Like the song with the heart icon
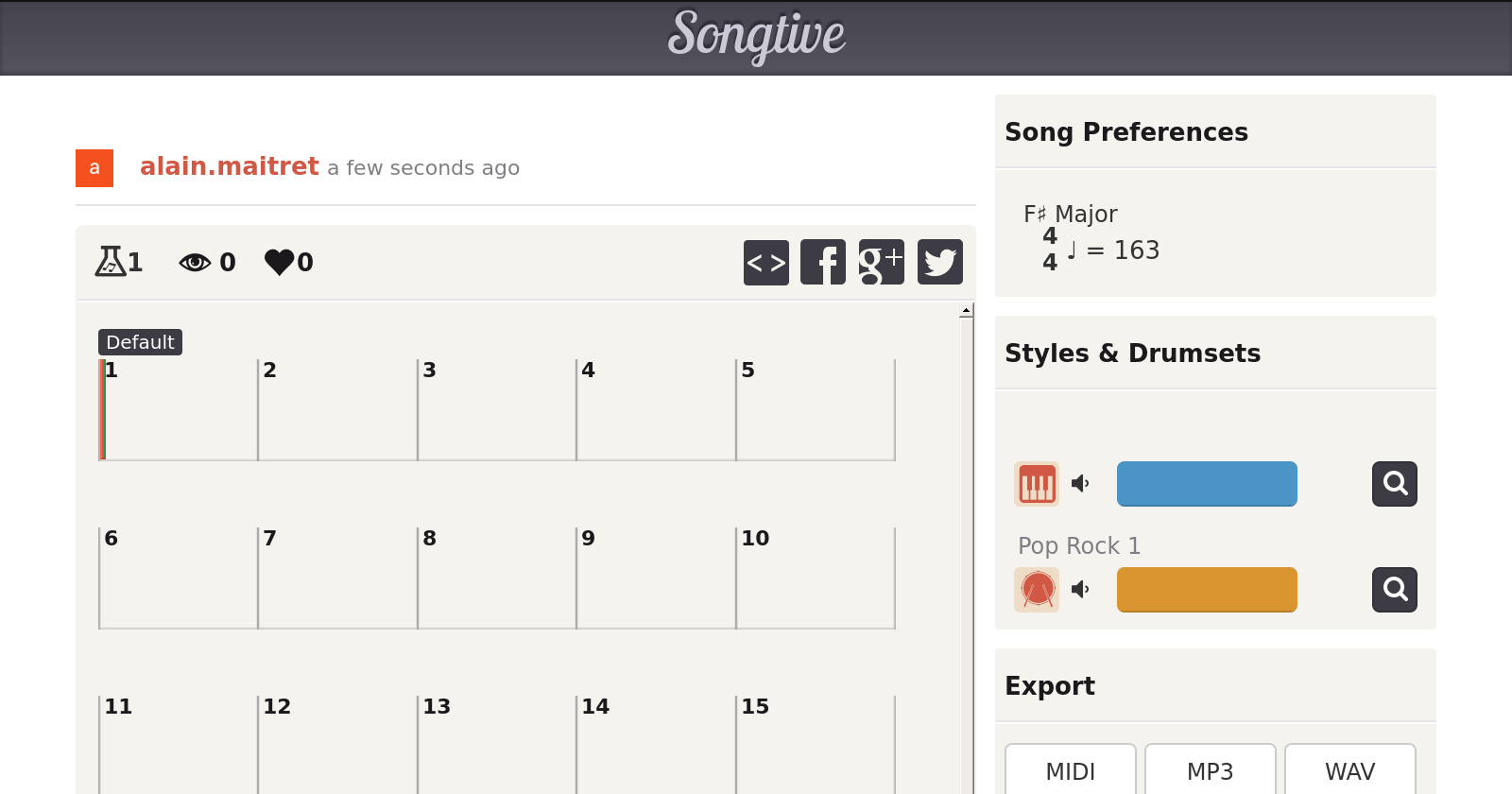This screenshot has width=1512, height=794. (x=280, y=262)
